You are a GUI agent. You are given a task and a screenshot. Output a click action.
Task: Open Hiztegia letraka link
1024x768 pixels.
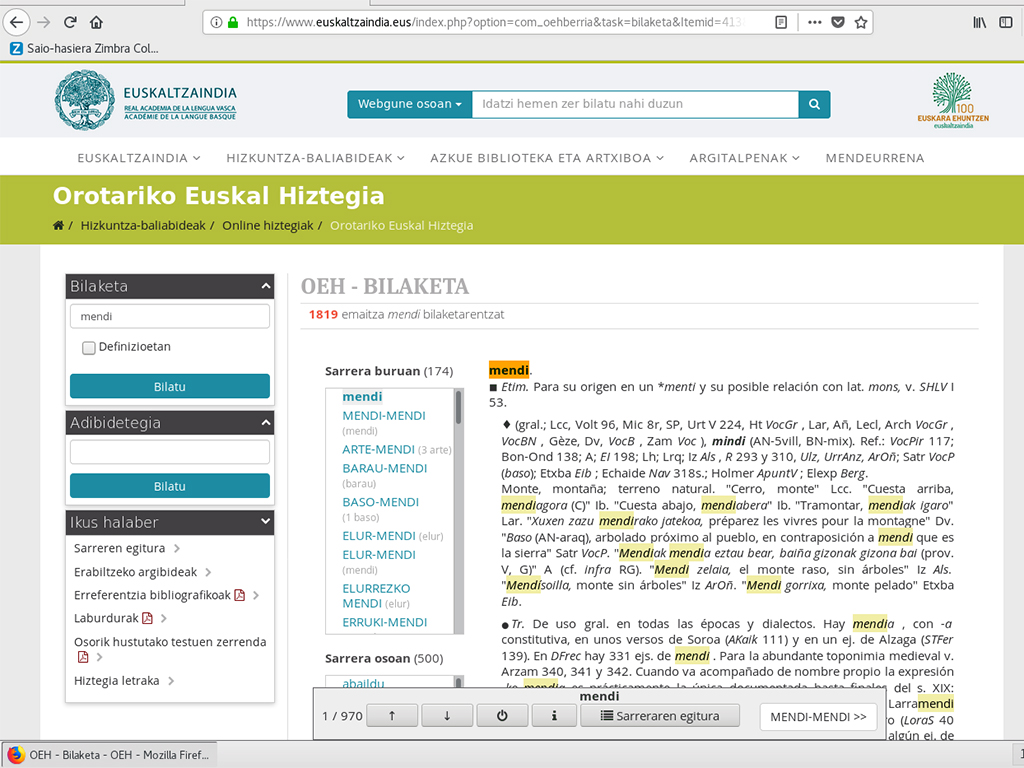click(116, 680)
